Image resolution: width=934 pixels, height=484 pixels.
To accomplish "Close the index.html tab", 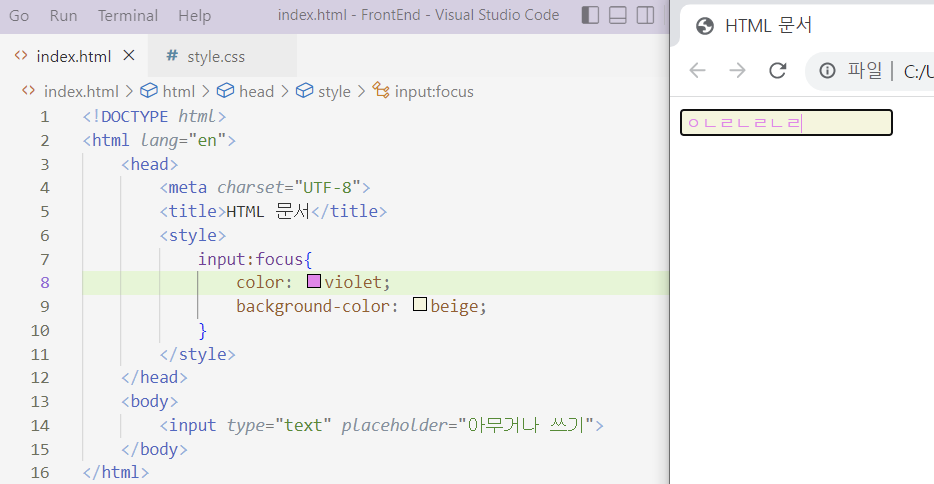I will pyautogui.click(x=129, y=55).
